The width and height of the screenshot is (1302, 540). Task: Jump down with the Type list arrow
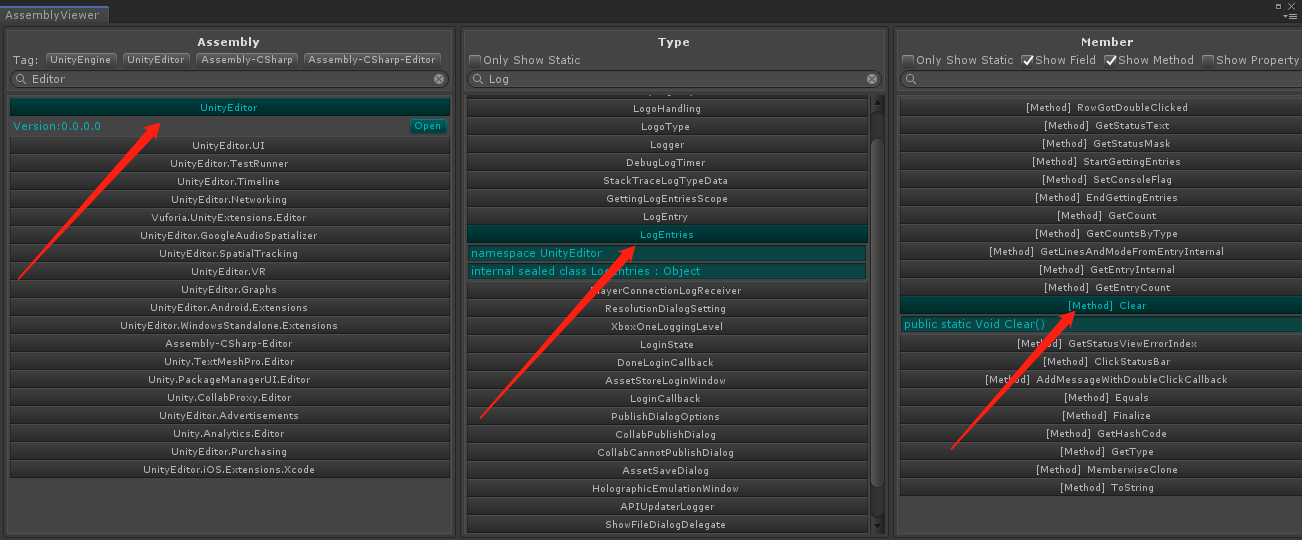tap(878, 525)
